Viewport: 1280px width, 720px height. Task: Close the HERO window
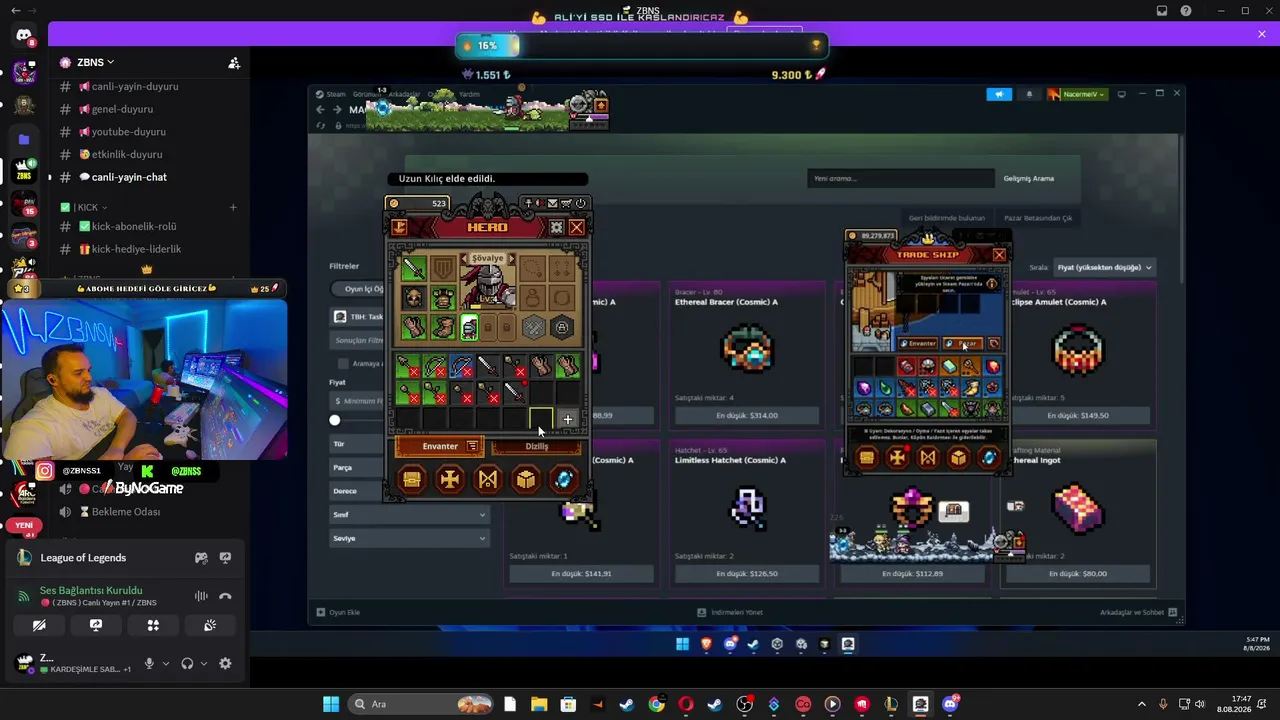[x=577, y=227]
